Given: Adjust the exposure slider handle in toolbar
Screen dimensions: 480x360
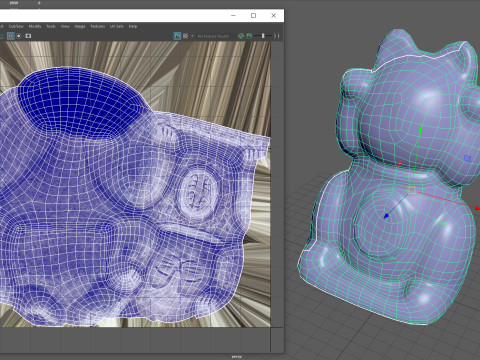Looking at the screenshot, I should (x=263, y=36).
